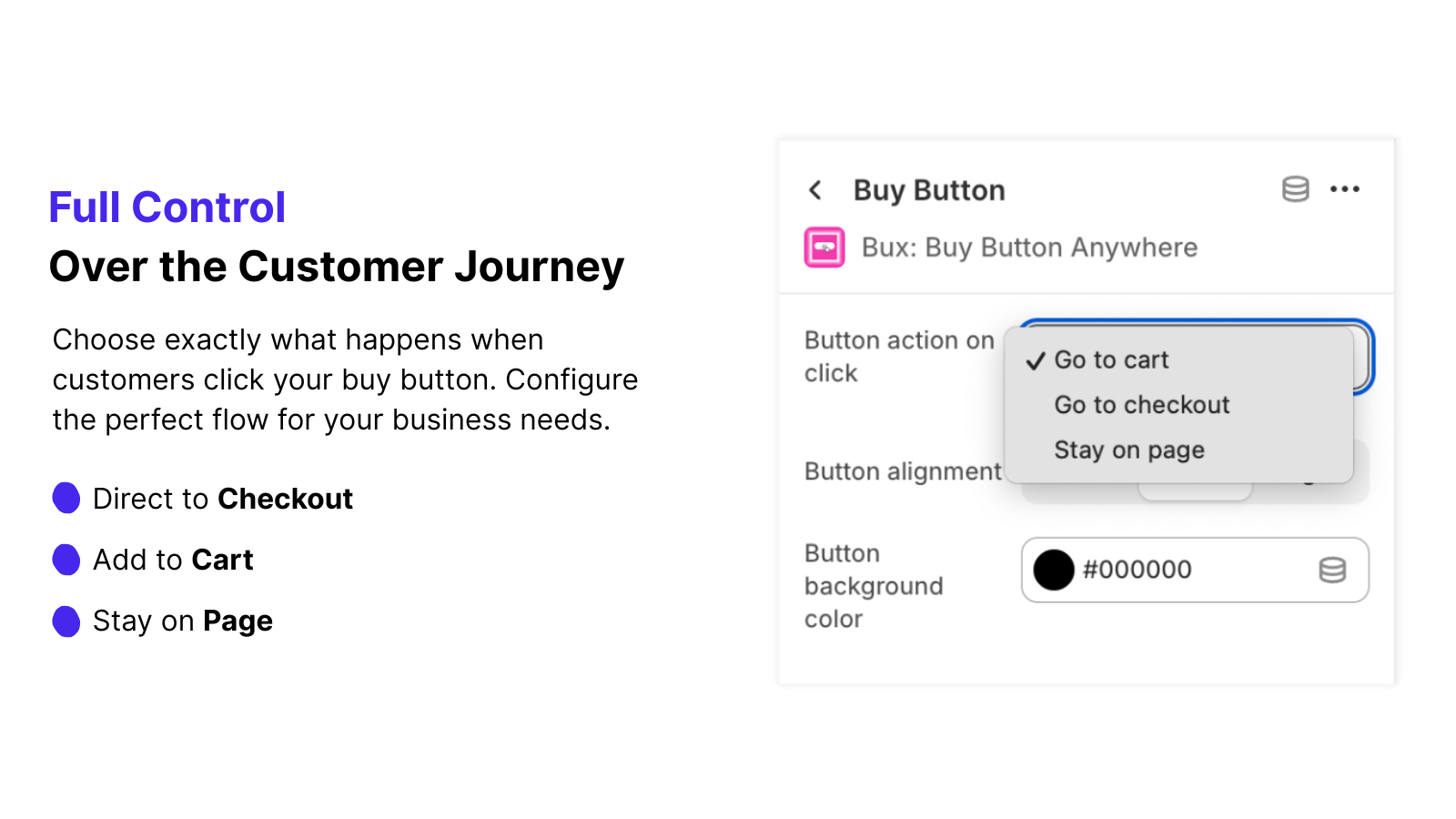Click database icon inside the background color field
1456x819 pixels.
point(1332,570)
